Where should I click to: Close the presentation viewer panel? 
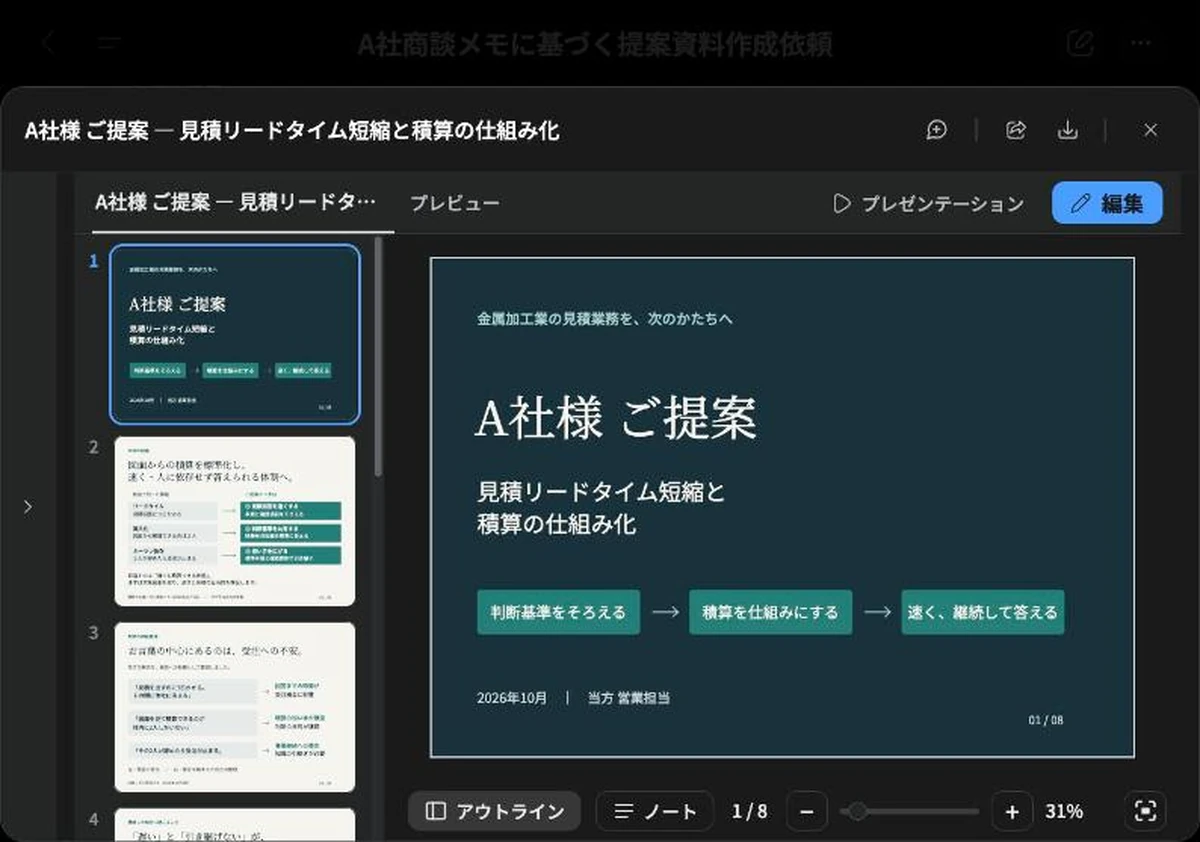[1151, 130]
